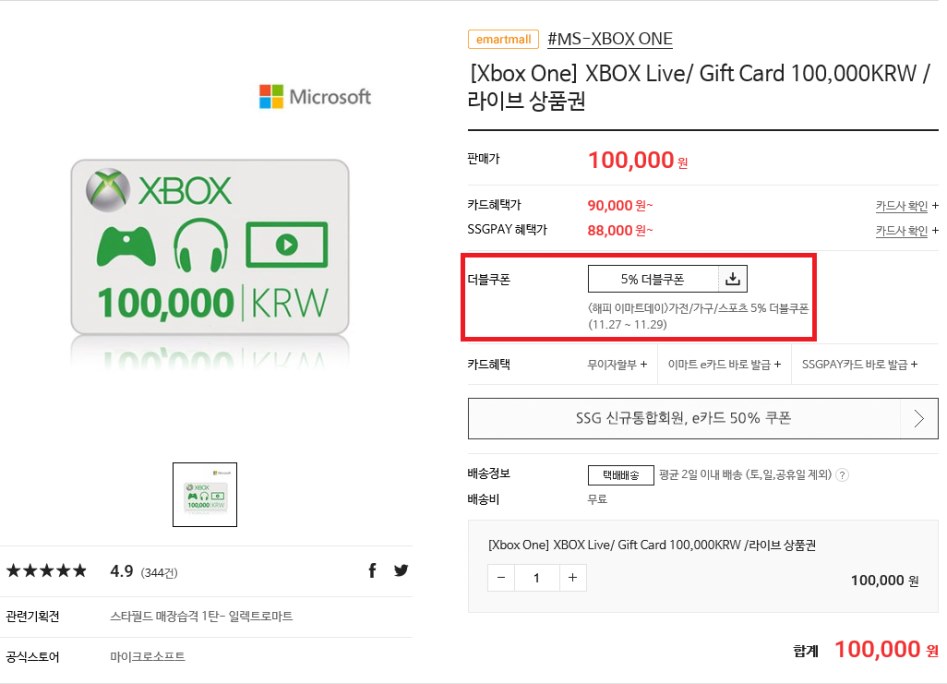Screen dimensions: 947x684
Task: Open 카드사 확인 for SSGPAY benefit price
Action: (907, 231)
